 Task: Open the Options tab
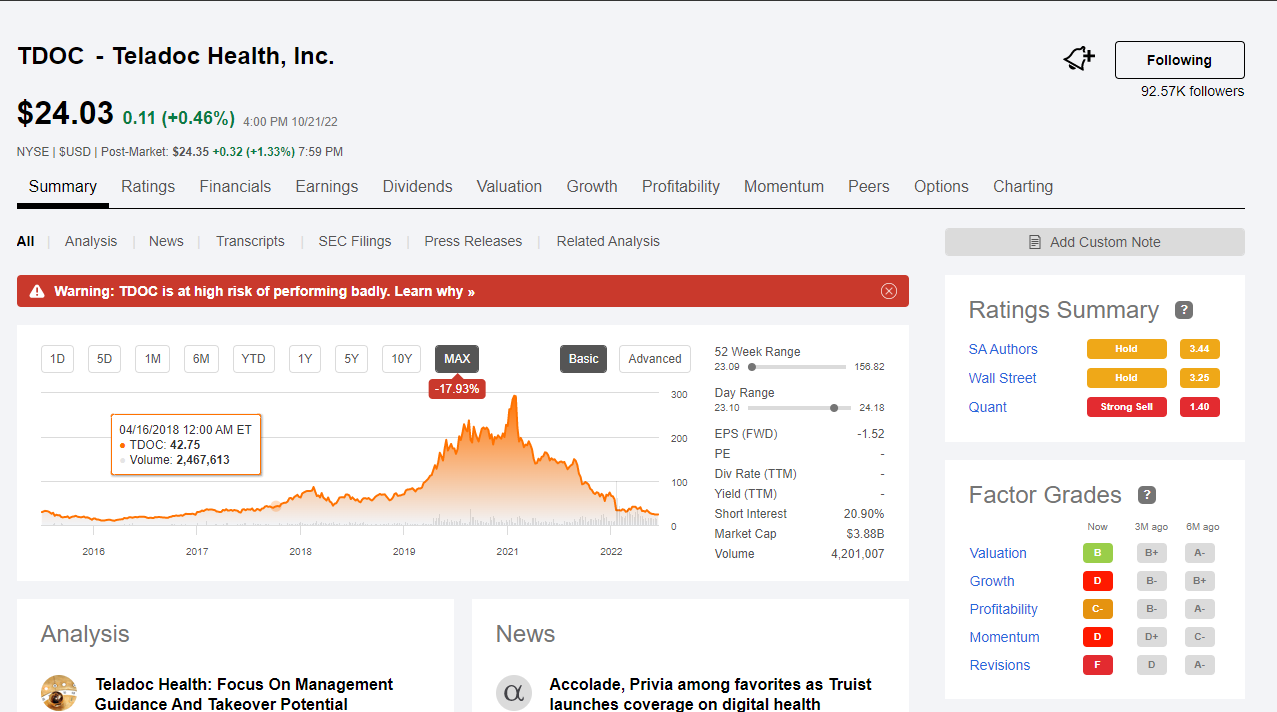(941, 186)
